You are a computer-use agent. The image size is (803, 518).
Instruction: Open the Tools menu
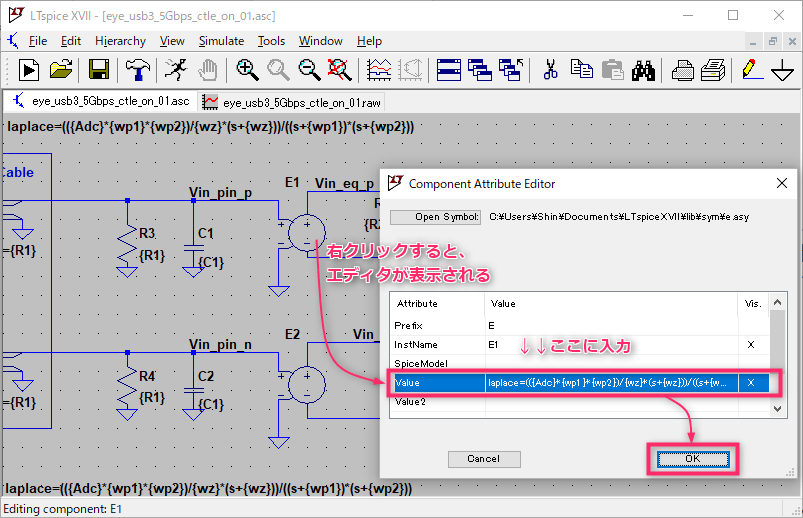[271, 41]
